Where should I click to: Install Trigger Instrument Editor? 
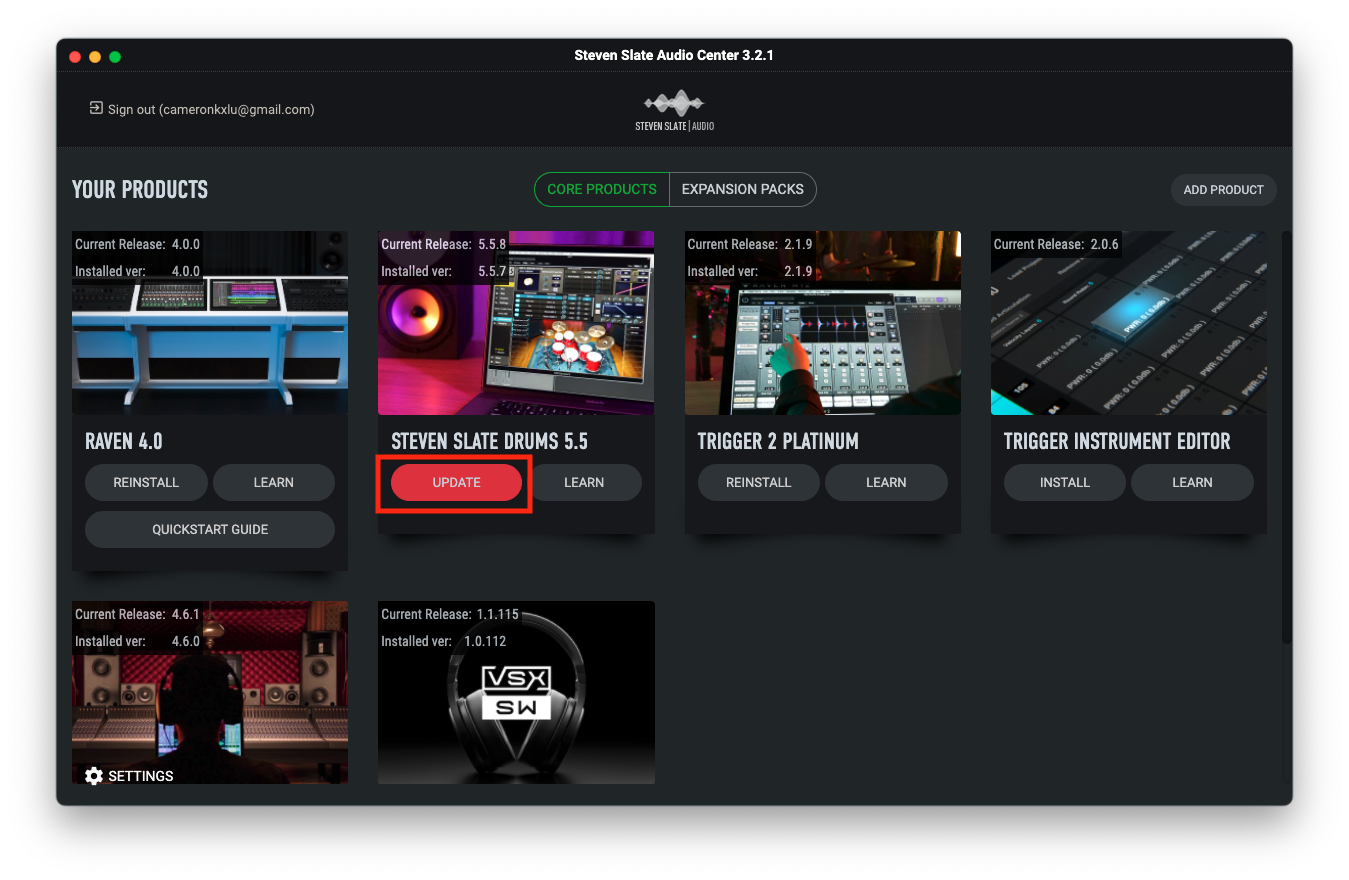coord(1065,482)
